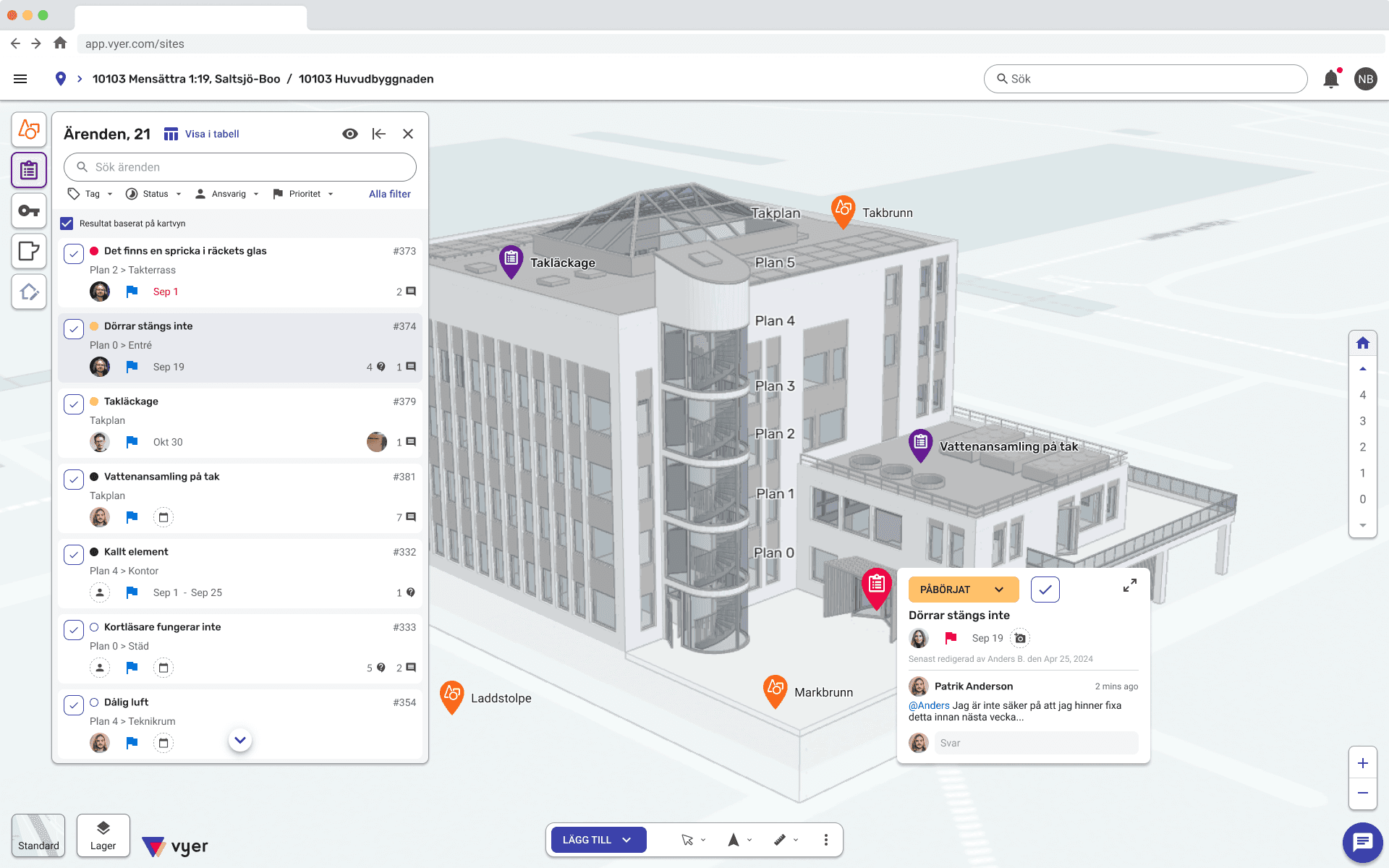This screenshot has width=1389, height=868.
Task: Open the issues clipboard sidebar panel
Action: click(x=29, y=171)
